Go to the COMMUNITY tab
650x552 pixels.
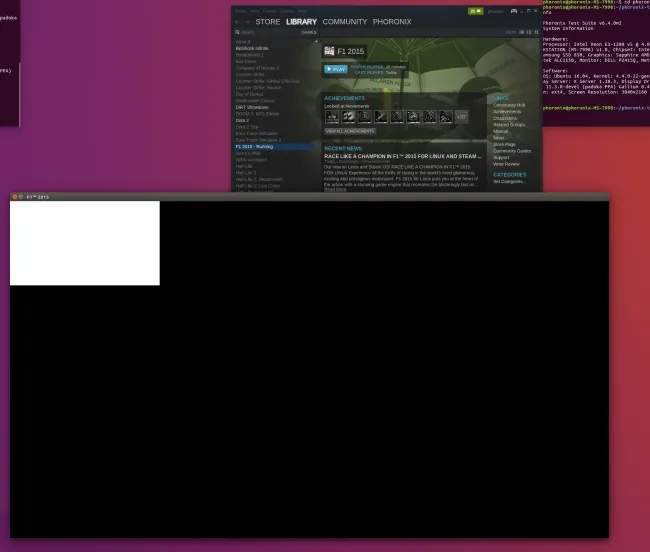(x=344, y=22)
